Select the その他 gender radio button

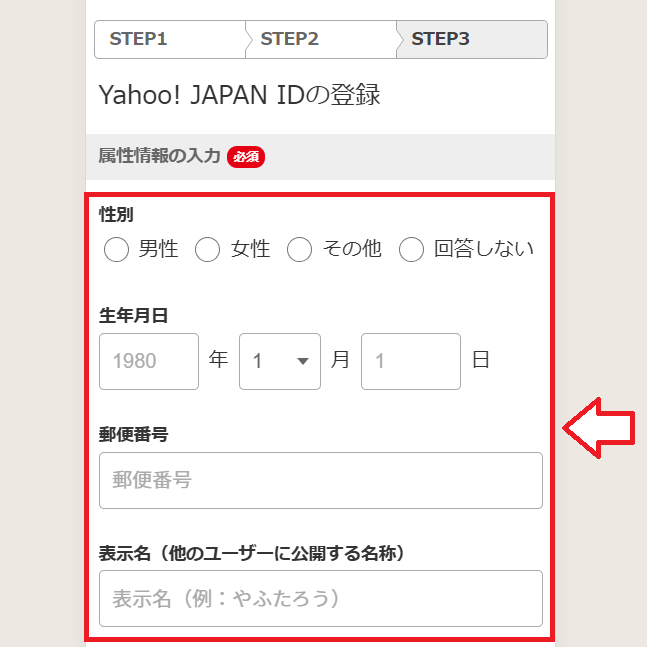[299, 249]
